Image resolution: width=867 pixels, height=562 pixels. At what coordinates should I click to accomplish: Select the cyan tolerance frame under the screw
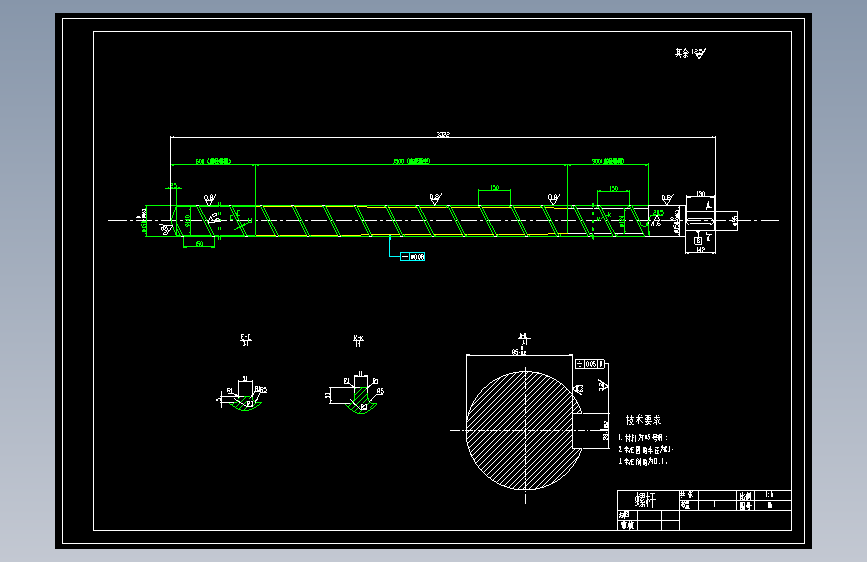(x=412, y=257)
